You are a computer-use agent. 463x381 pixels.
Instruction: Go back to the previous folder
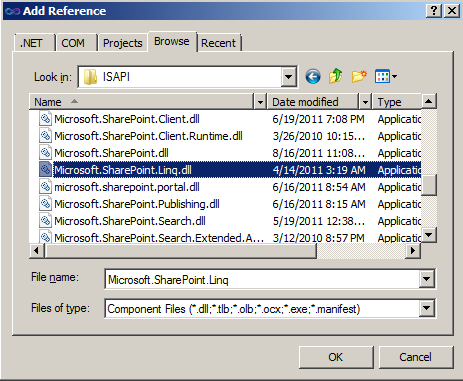pos(313,77)
